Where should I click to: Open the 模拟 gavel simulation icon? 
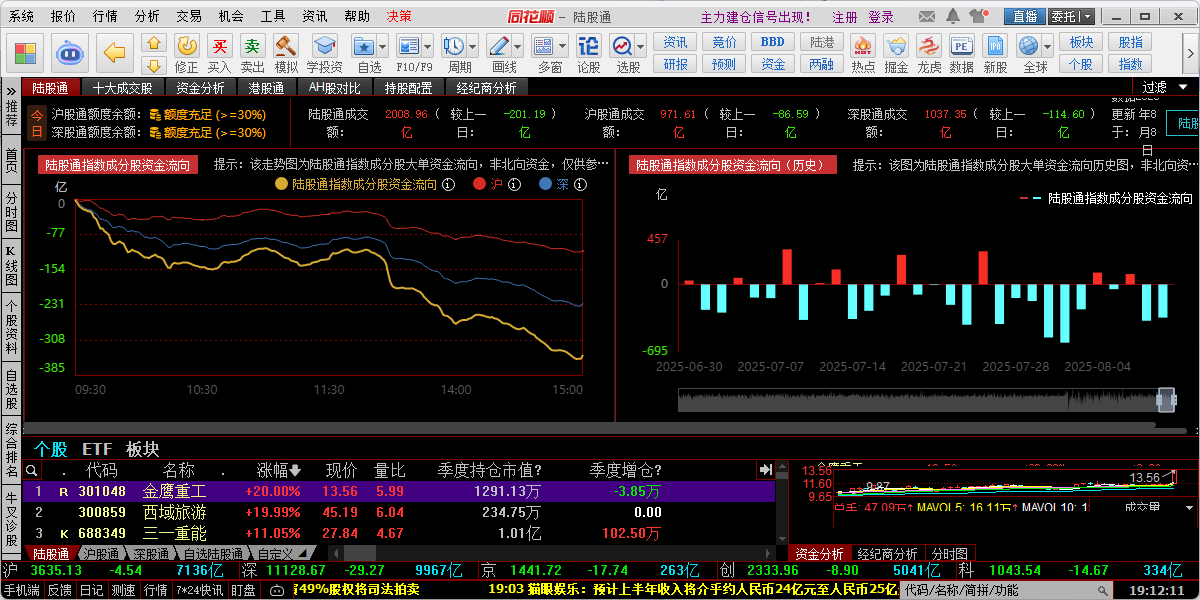pyautogui.click(x=286, y=47)
